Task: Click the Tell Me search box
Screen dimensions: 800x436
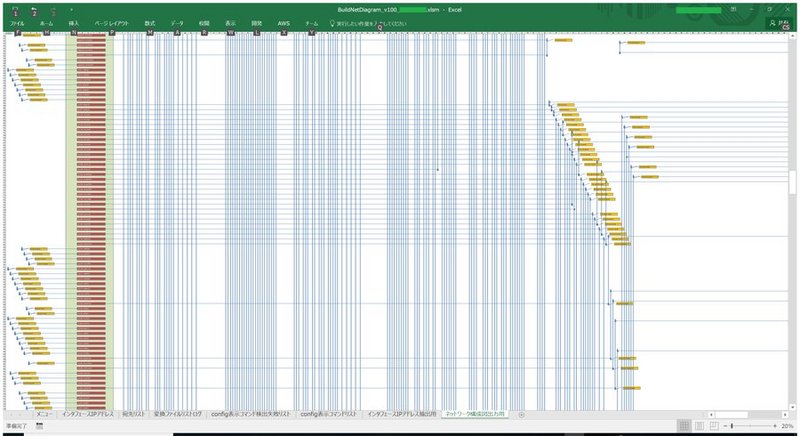Action: 368,23
